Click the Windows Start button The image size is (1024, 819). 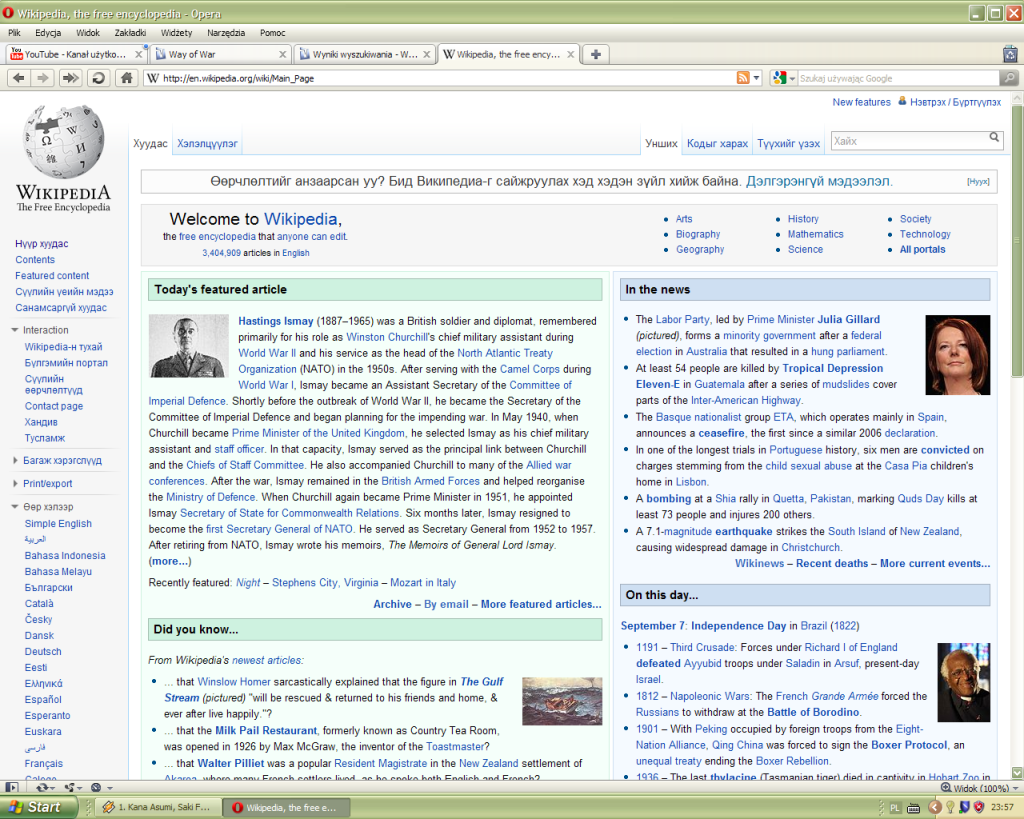click(38, 807)
